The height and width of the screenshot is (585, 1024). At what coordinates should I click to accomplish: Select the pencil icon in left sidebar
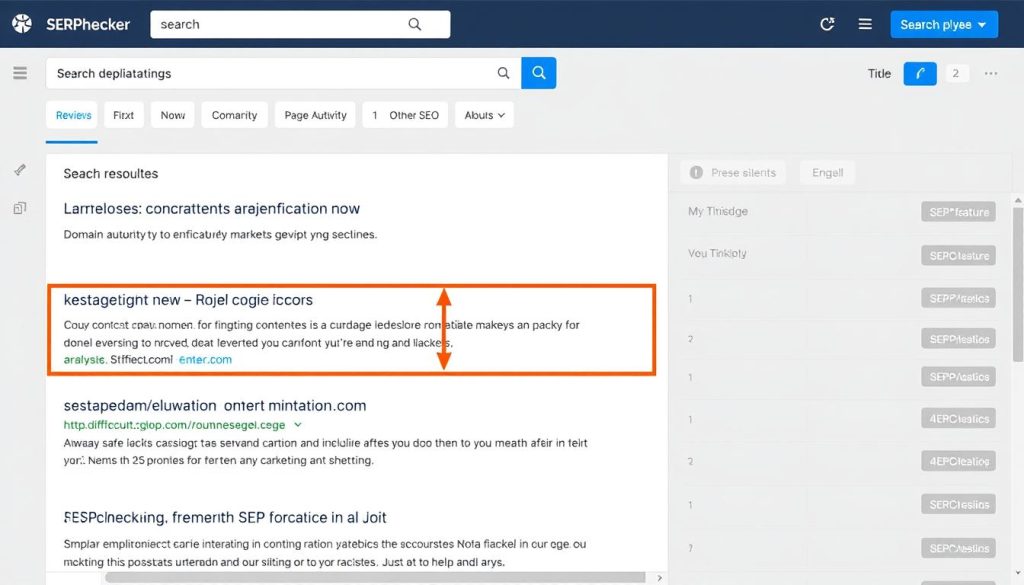pyautogui.click(x=18, y=169)
